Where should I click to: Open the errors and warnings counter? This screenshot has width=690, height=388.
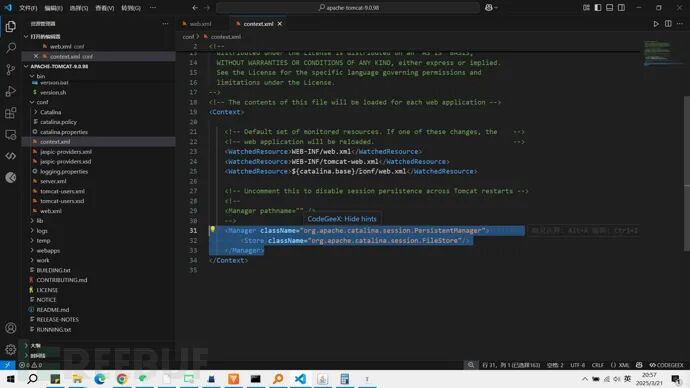coord(30,365)
